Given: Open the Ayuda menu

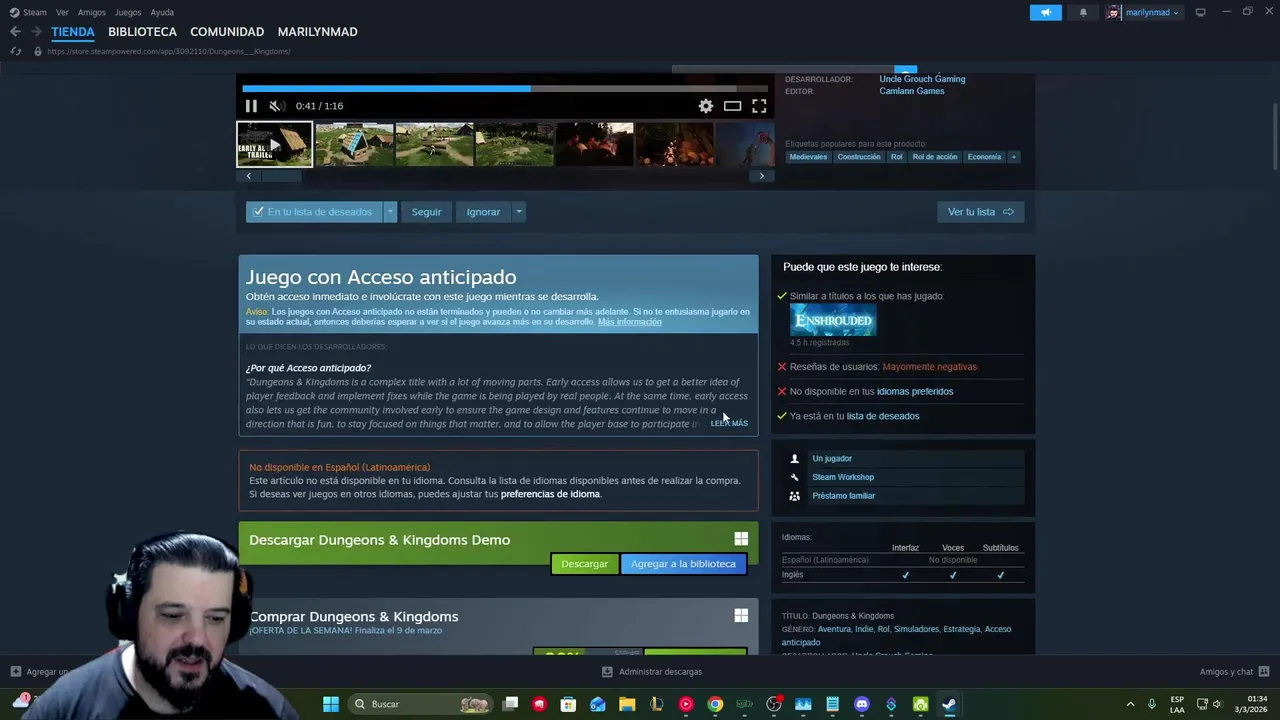Looking at the screenshot, I should click(x=162, y=12).
